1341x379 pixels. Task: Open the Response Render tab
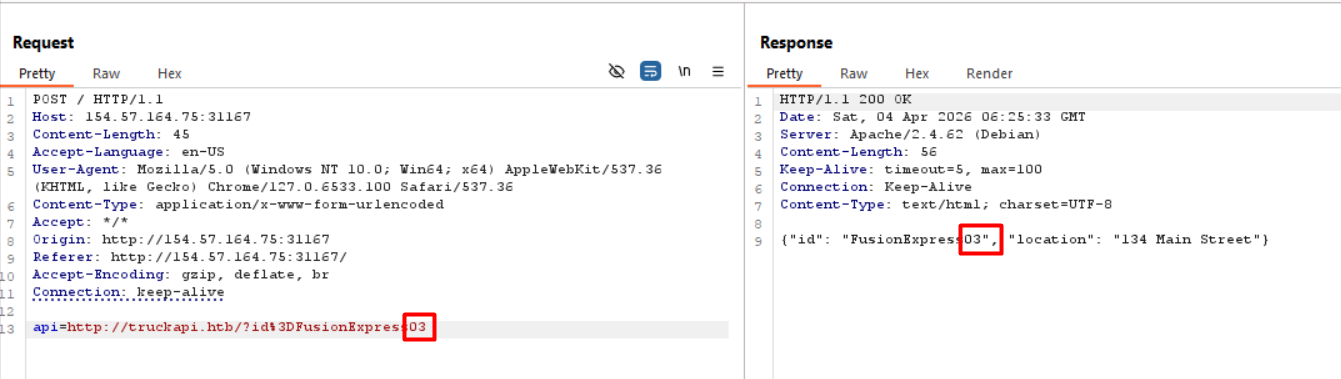click(989, 73)
